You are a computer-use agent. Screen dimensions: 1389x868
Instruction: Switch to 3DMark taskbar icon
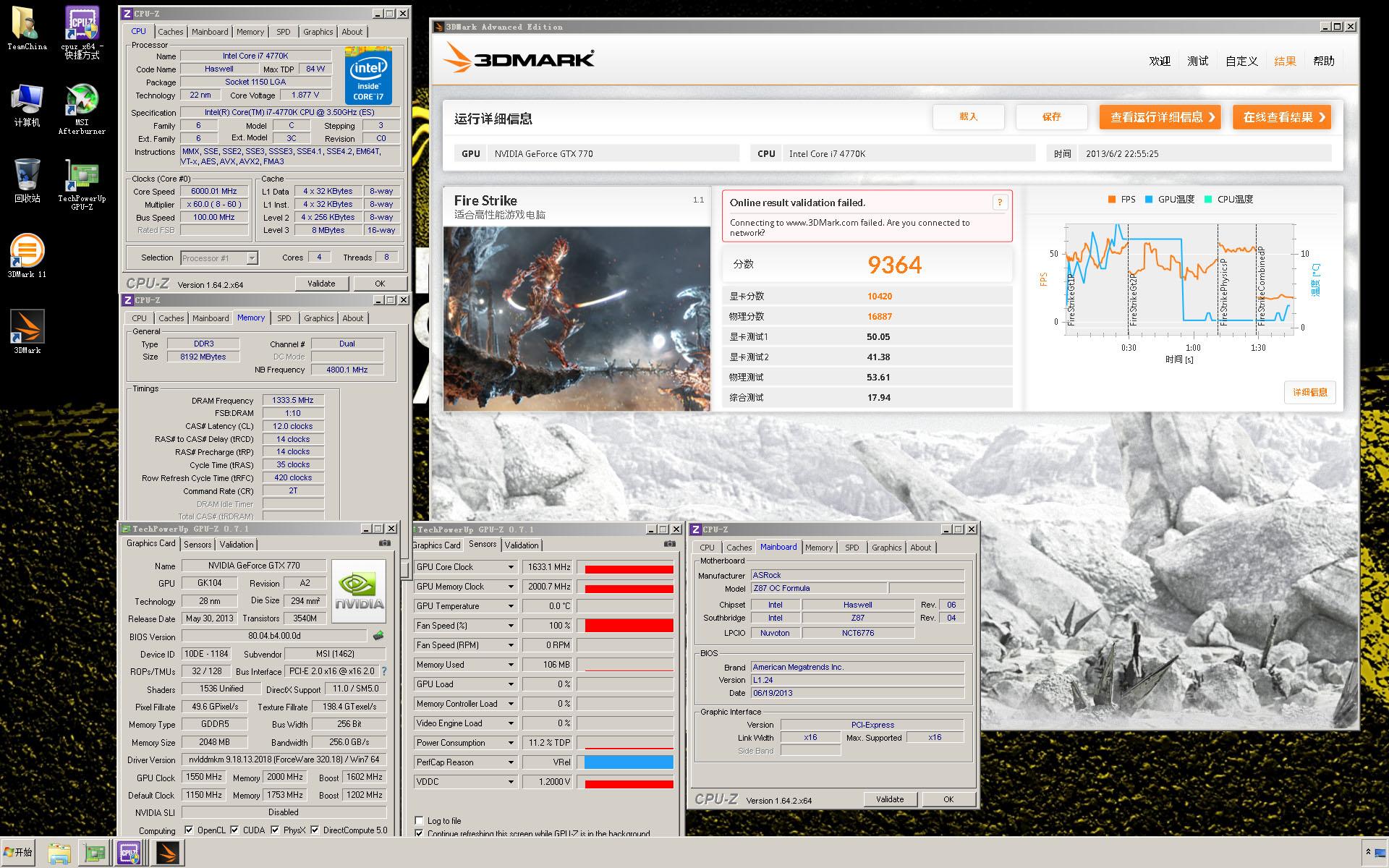[168, 854]
